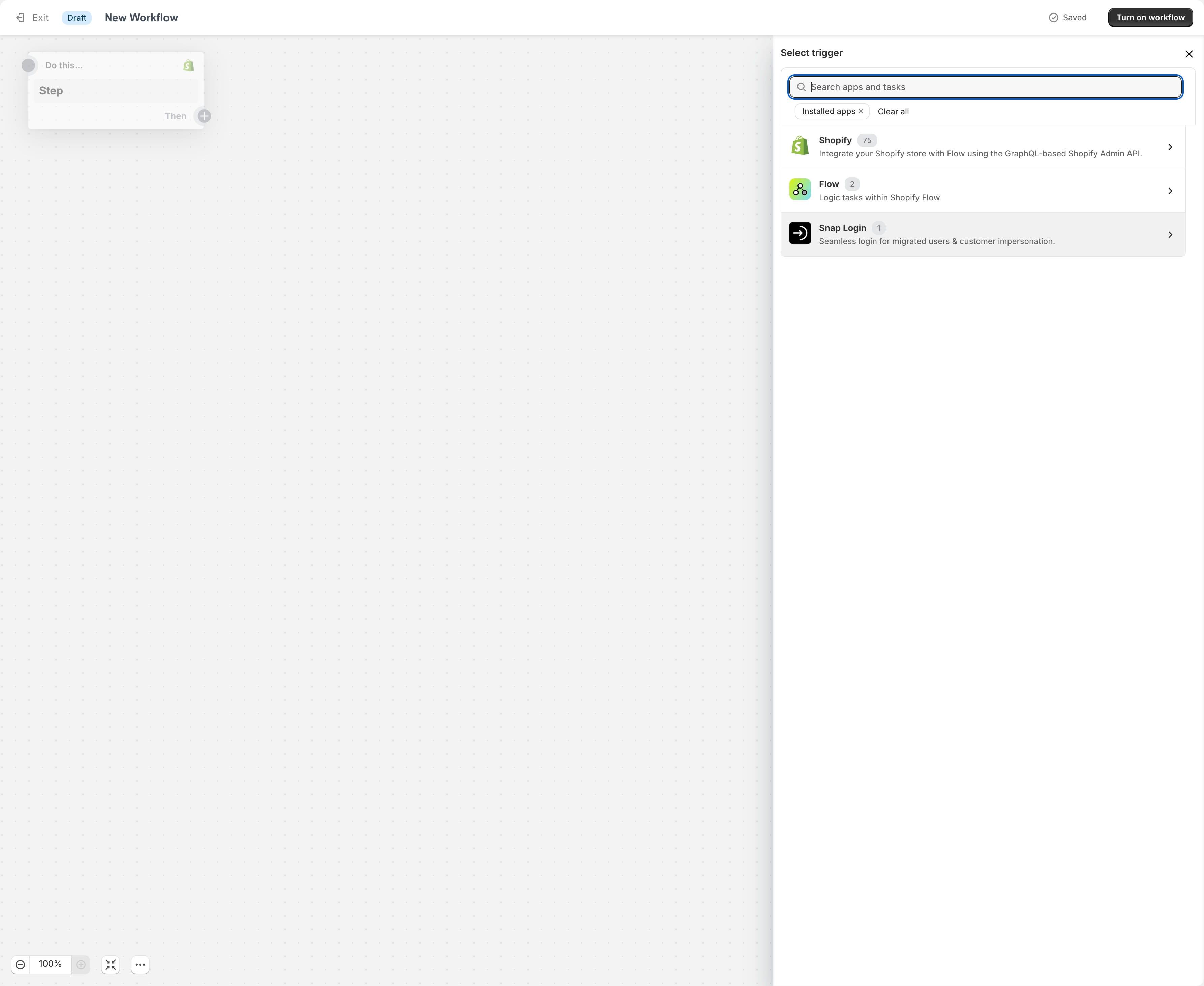Click the Snap Login app icon

pyautogui.click(x=800, y=233)
